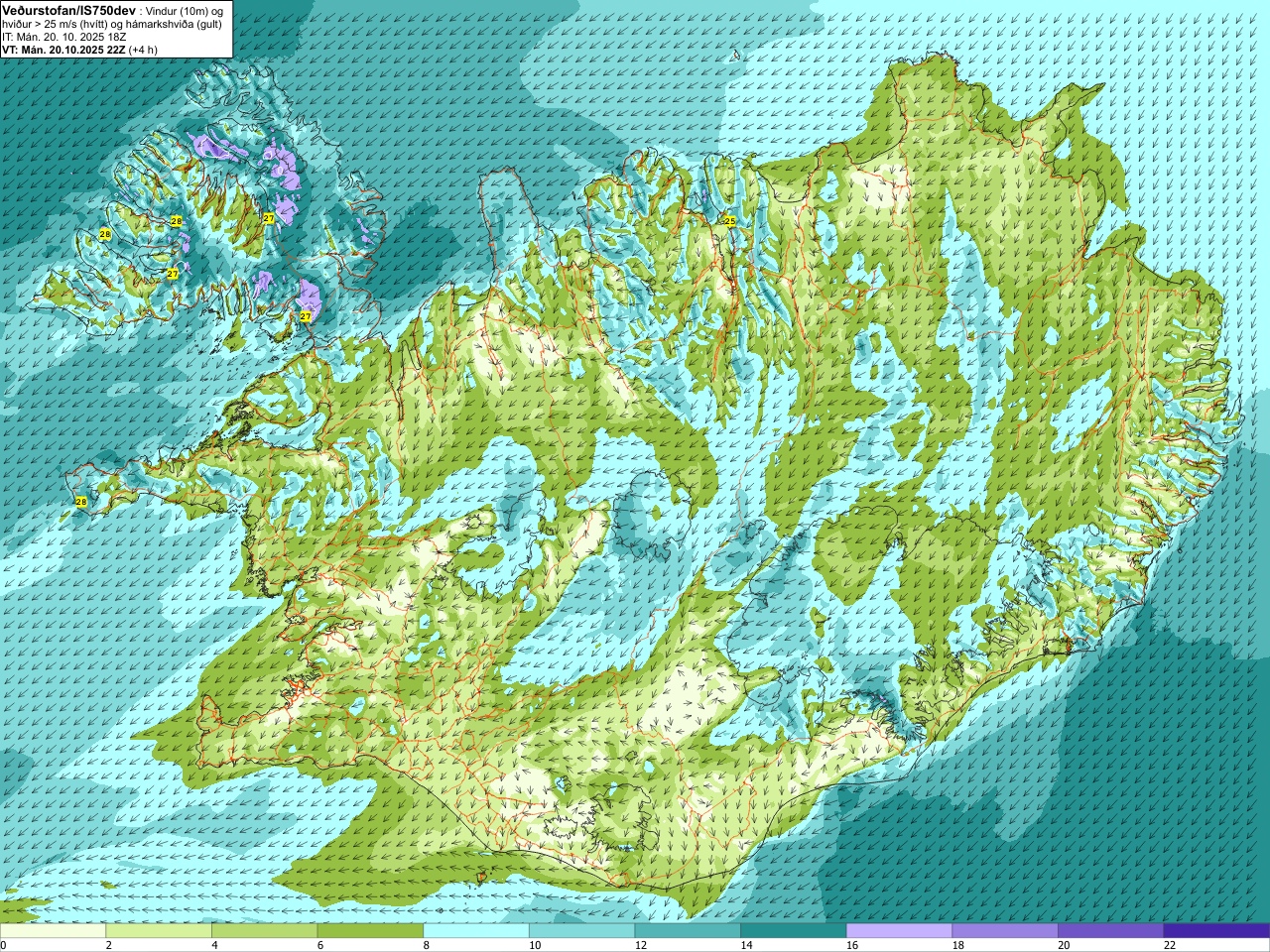Click the legend scale label '18'
The image size is (1270, 952).
pyautogui.click(x=957, y=945)
